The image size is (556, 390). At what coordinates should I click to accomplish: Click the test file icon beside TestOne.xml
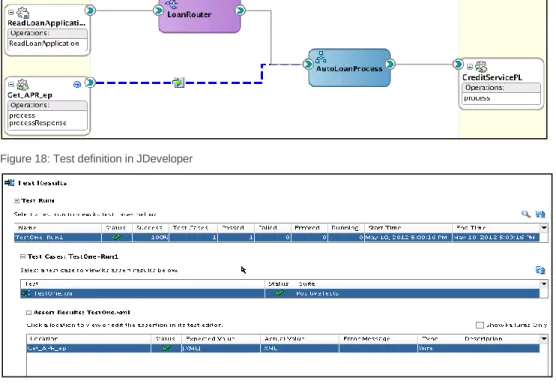tap(26, 293)
